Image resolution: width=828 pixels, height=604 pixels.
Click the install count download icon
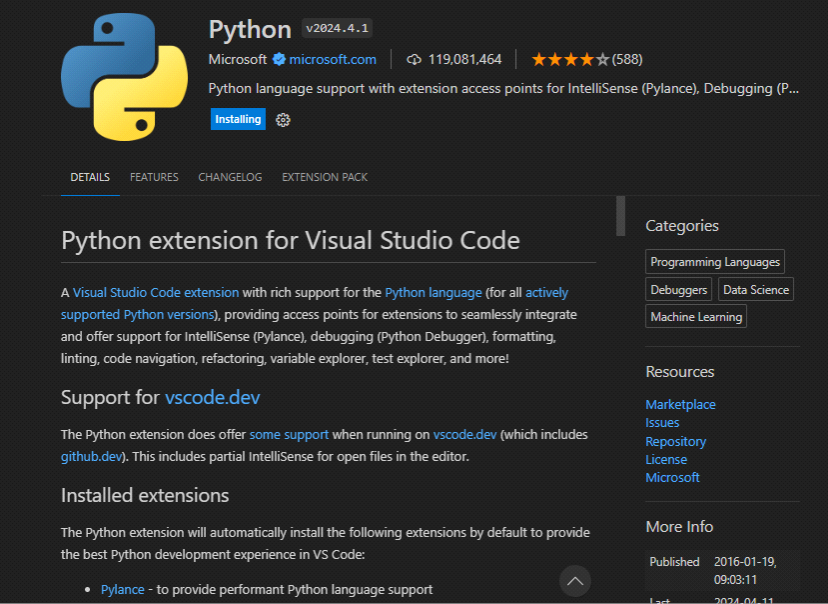click(x=414, y=59)
